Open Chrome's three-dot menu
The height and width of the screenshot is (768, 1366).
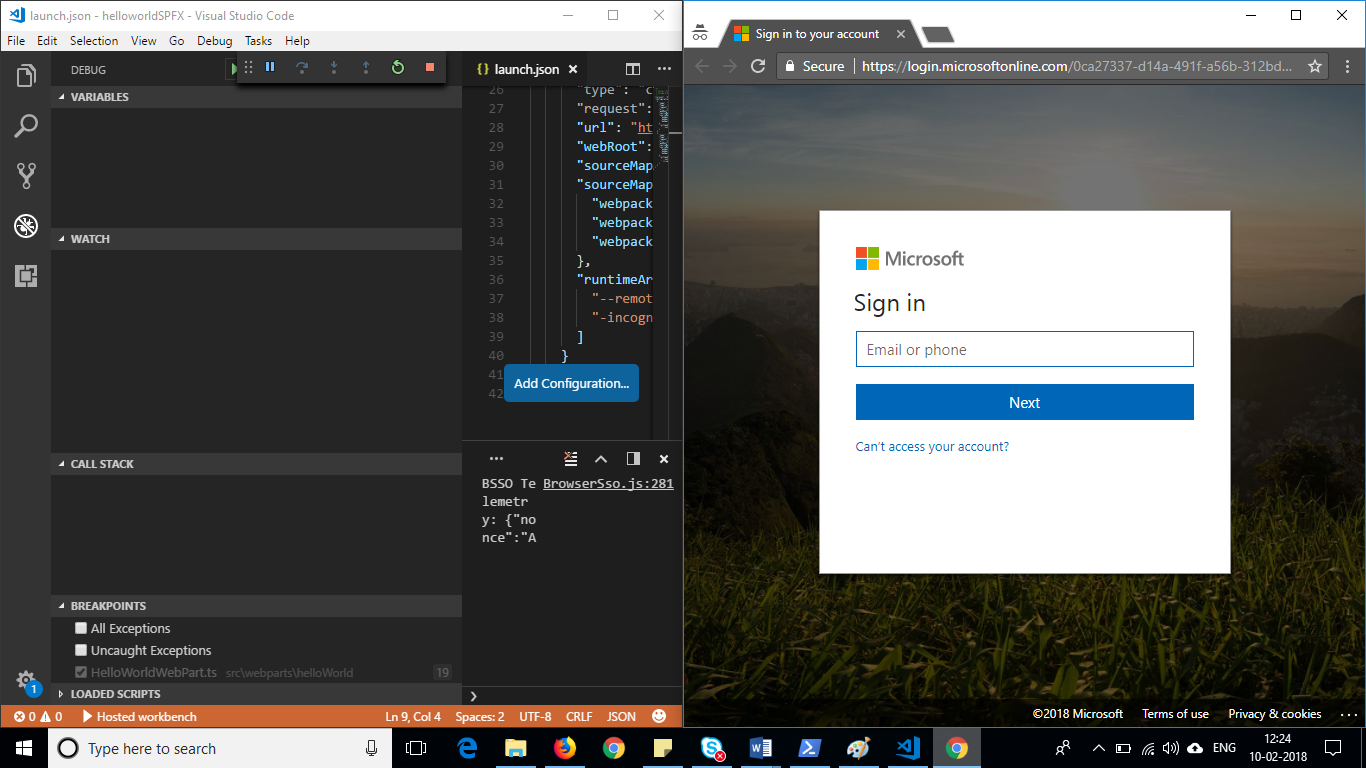(x=1347, y=66)
